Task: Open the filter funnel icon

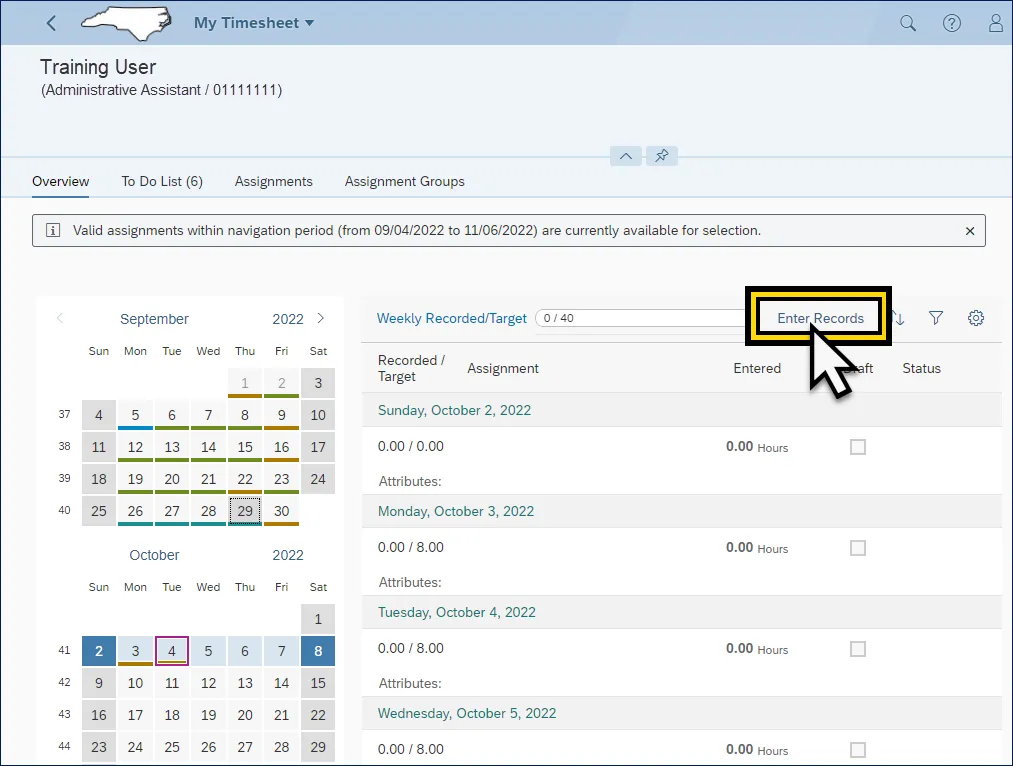Action: tap(936, 318)
